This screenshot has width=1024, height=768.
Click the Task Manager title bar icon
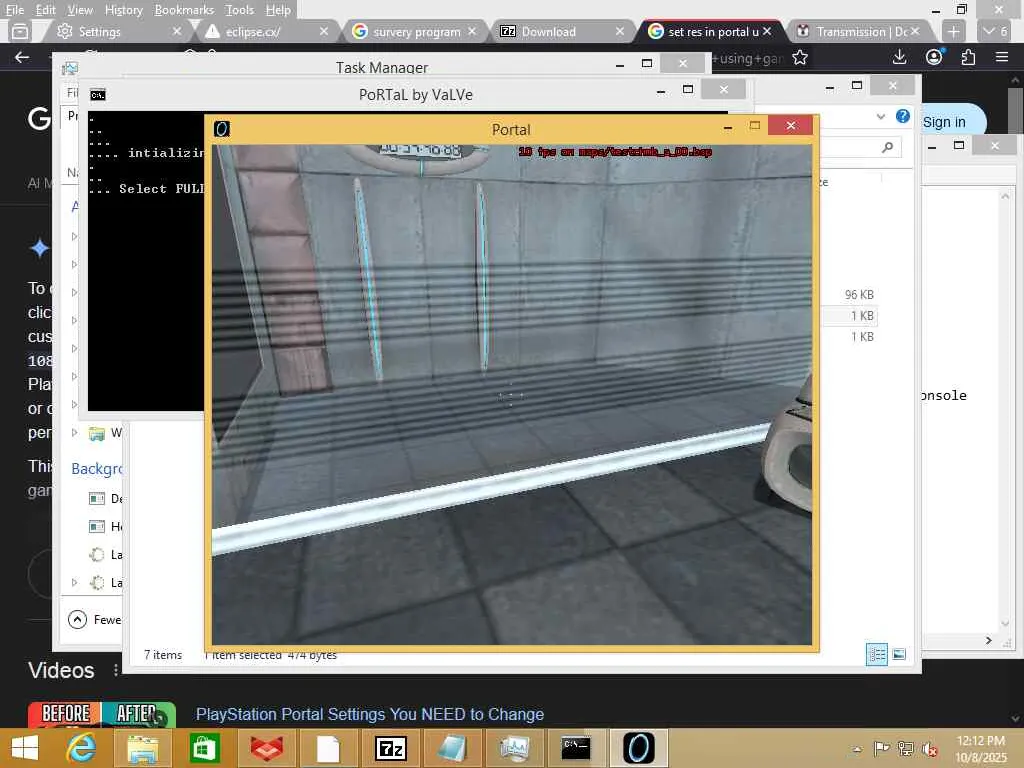tap(70, 68)
